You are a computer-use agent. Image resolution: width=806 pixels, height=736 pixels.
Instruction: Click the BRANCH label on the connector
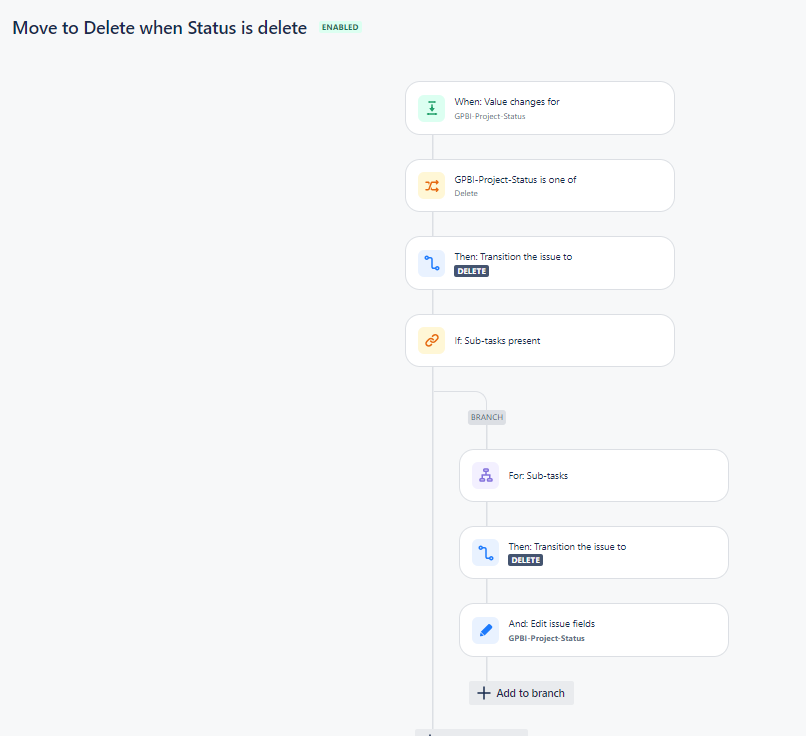(x=487, y=417)
